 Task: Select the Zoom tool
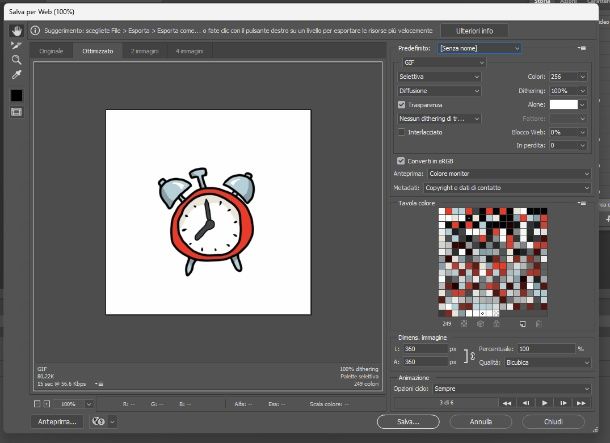click(16, 60)
